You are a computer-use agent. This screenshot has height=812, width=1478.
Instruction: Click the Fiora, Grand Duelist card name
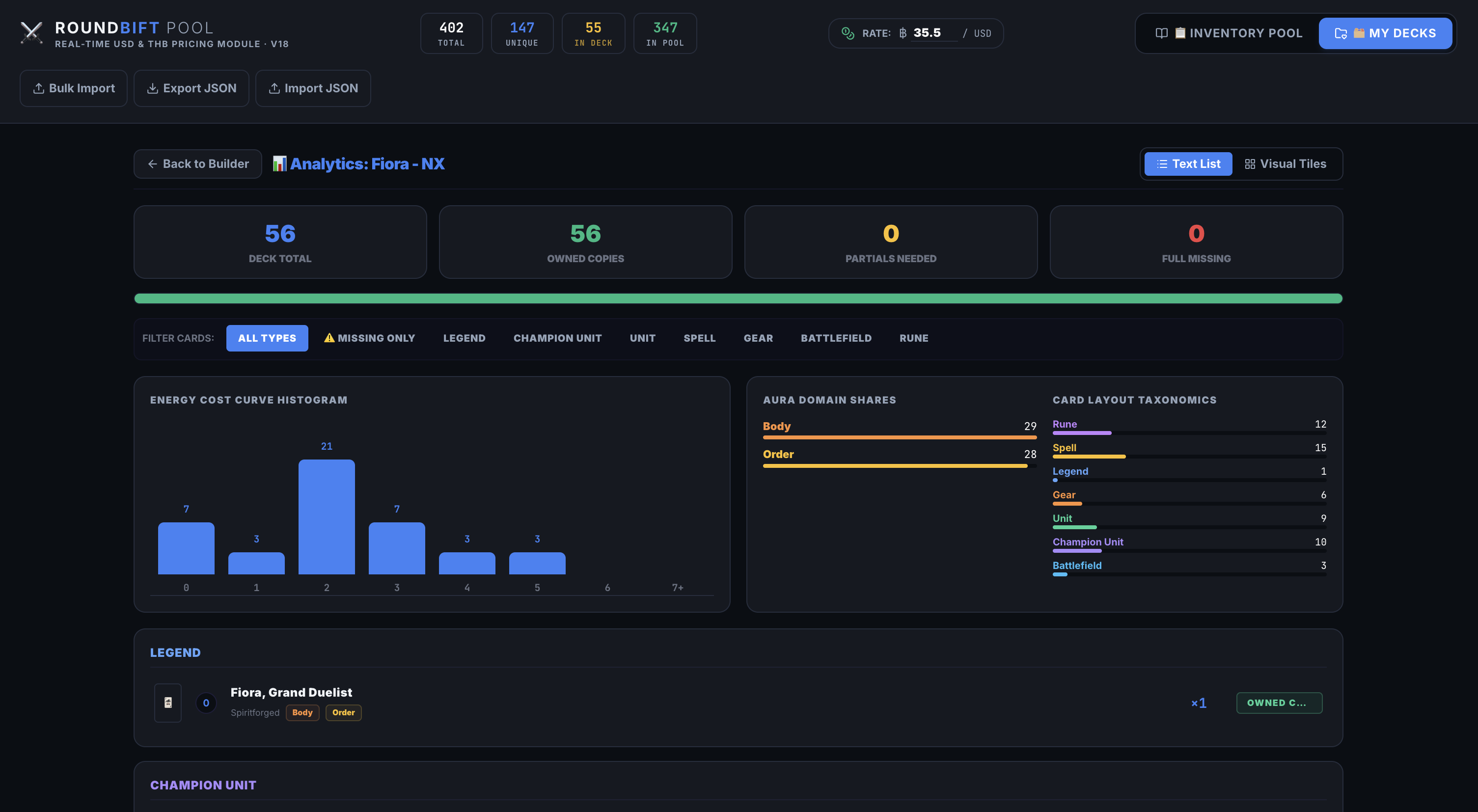point(291,692)
